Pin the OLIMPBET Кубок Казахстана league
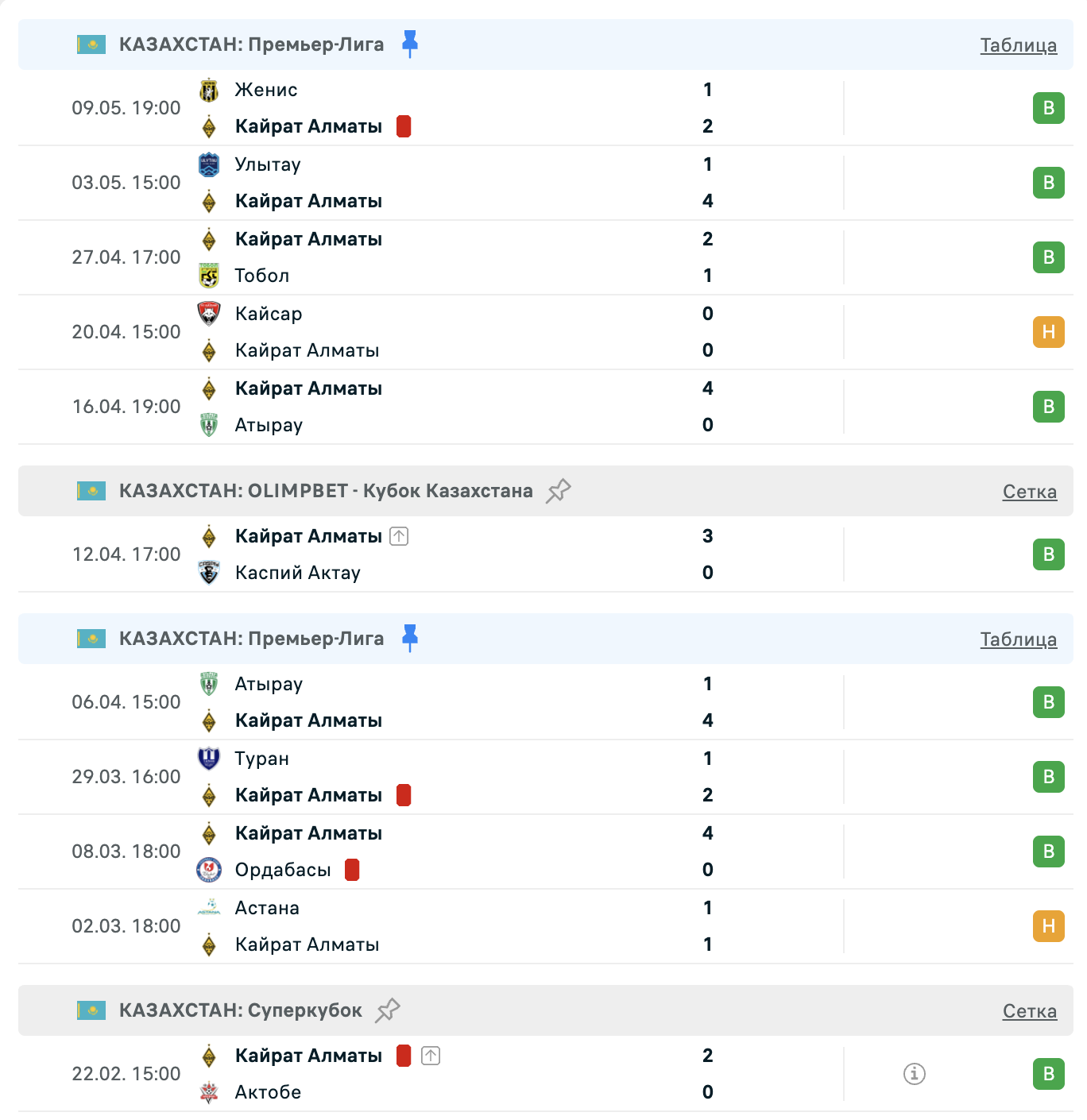Screen dimensions: 1087x1120 tap(559, 491)
